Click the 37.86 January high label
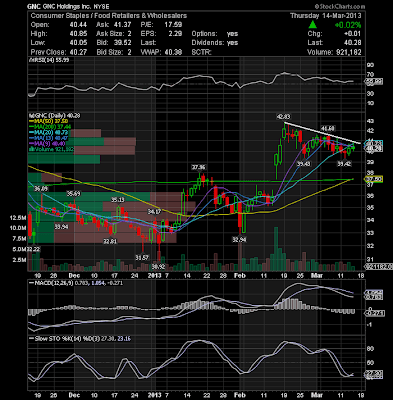 pyautogui.click(x=198, y=167)
